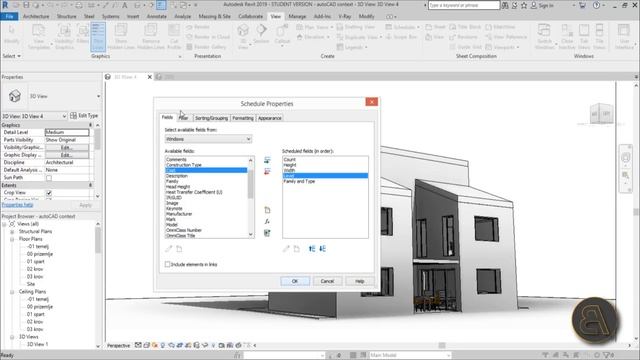Click the add calculated parameter fx icon

(x=267, y=221)
